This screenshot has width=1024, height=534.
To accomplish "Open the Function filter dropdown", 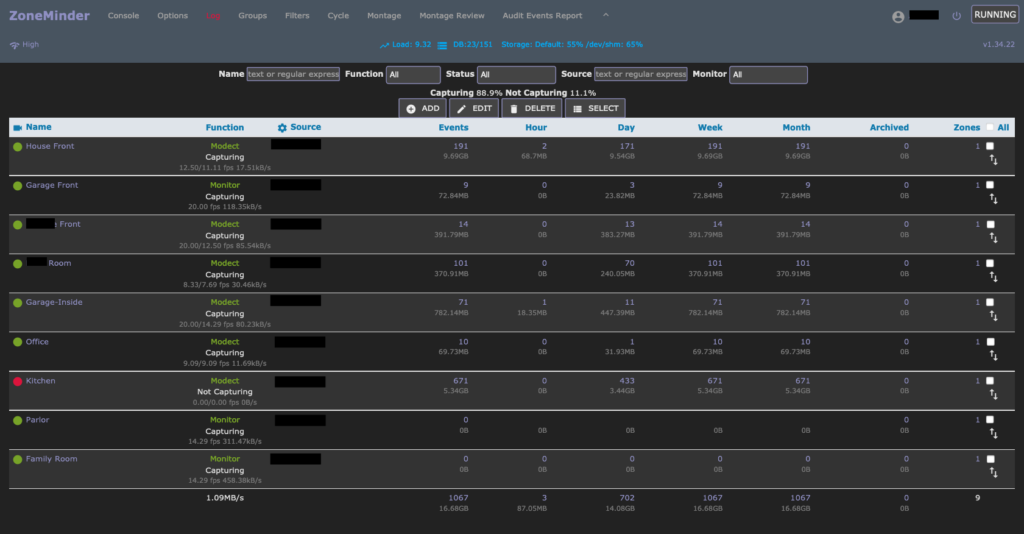I will [x=413, y=75].
